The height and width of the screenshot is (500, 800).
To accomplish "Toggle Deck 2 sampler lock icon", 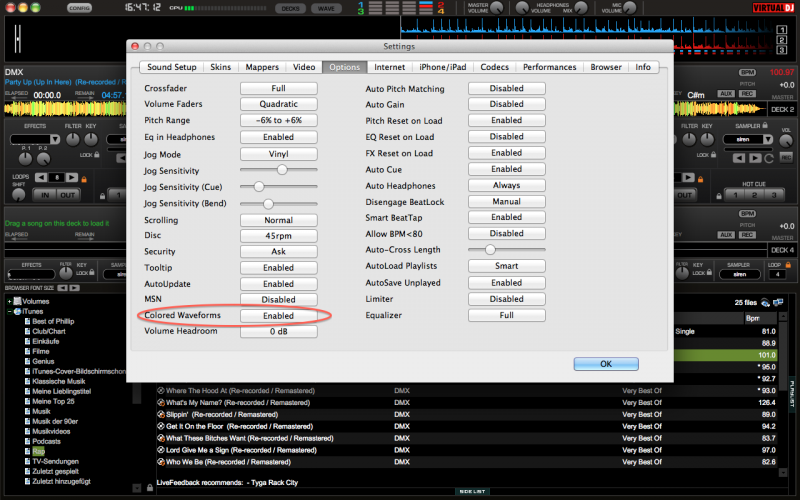I will (764, 126).
